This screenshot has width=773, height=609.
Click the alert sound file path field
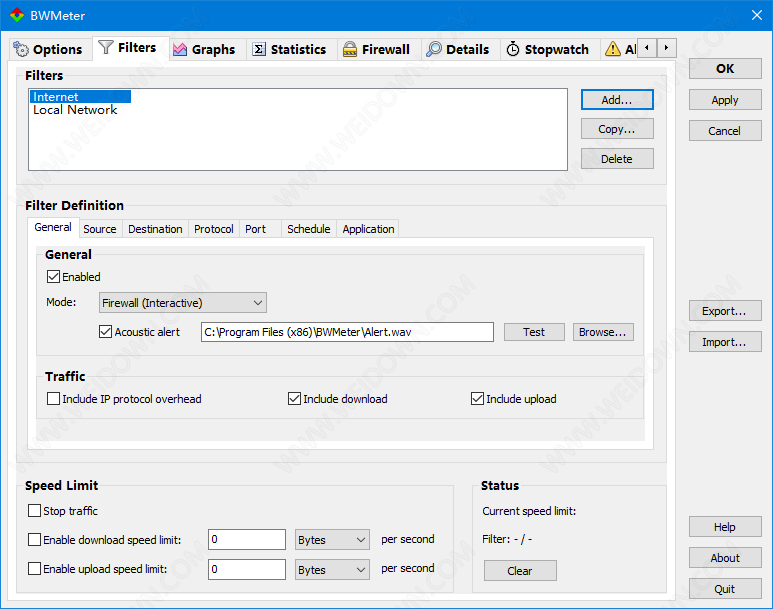(347, 332)
